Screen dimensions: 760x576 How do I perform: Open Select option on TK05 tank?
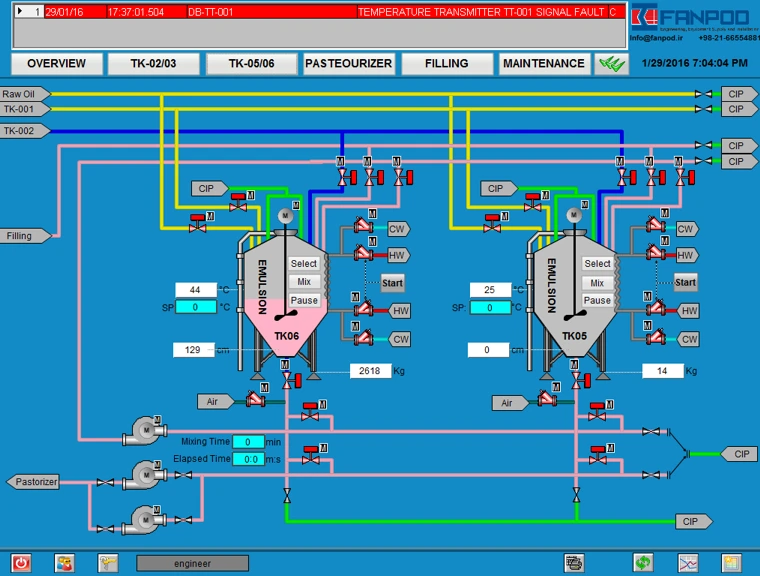[597, 263]
